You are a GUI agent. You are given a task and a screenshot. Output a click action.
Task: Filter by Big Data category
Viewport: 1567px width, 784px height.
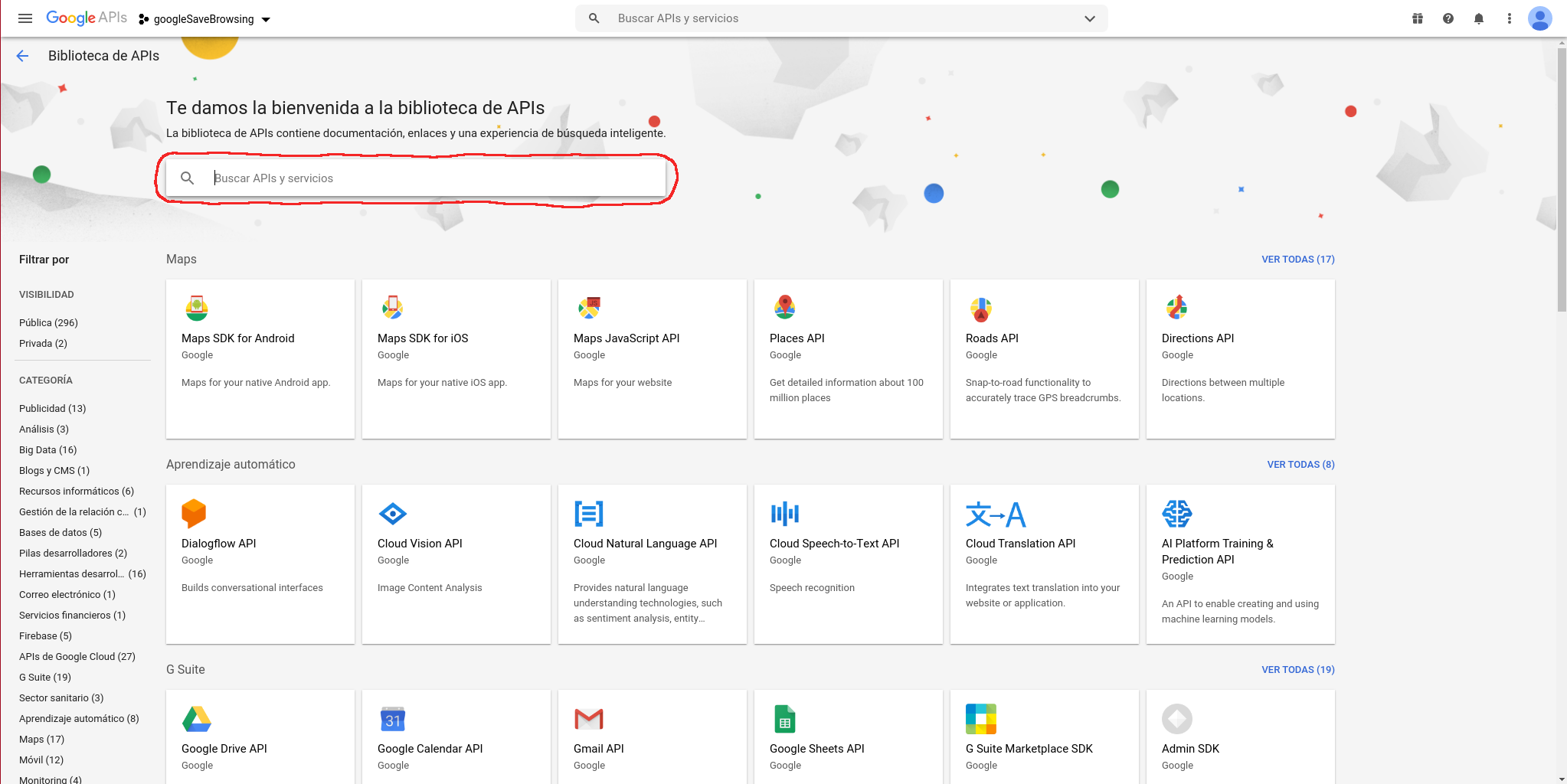(x=47, y=449)
